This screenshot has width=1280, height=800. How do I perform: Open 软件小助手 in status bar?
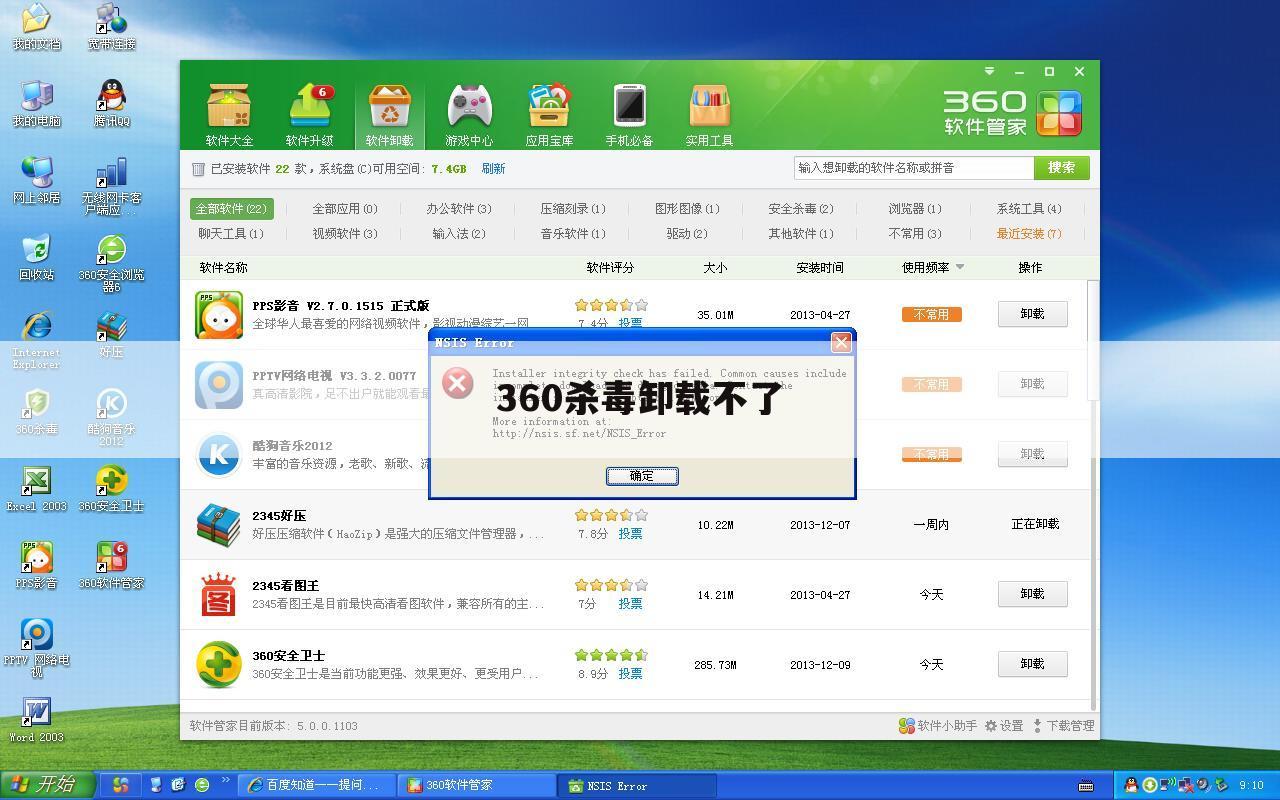pyautogui.click(x=937, y=726)
